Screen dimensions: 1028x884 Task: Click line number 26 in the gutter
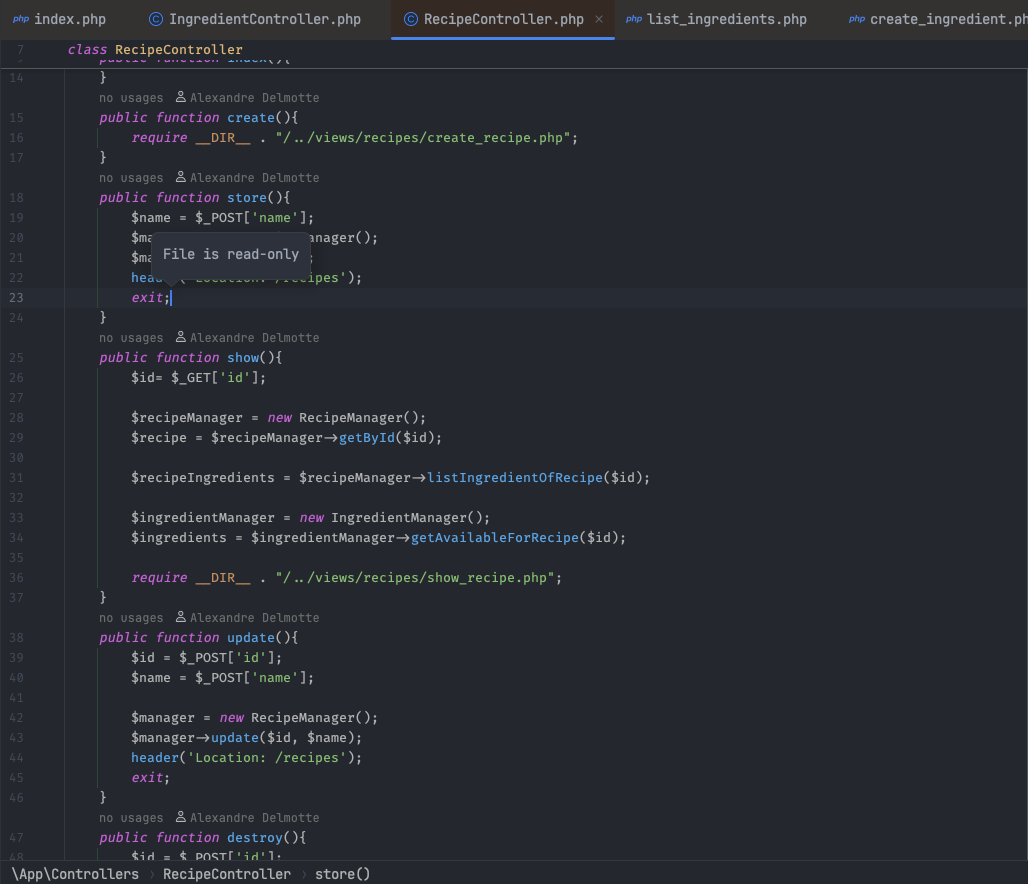[16, 378]
